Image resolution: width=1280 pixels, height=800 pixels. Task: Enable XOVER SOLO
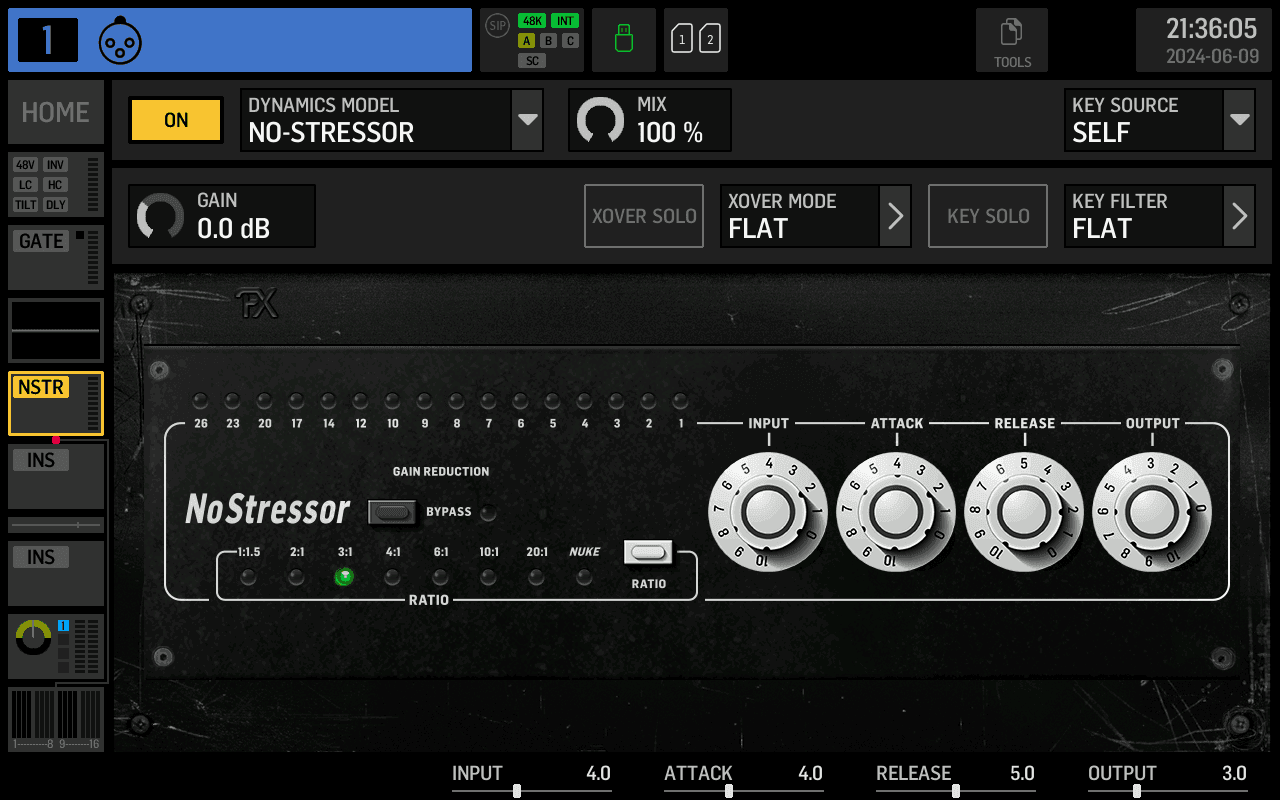644,216
